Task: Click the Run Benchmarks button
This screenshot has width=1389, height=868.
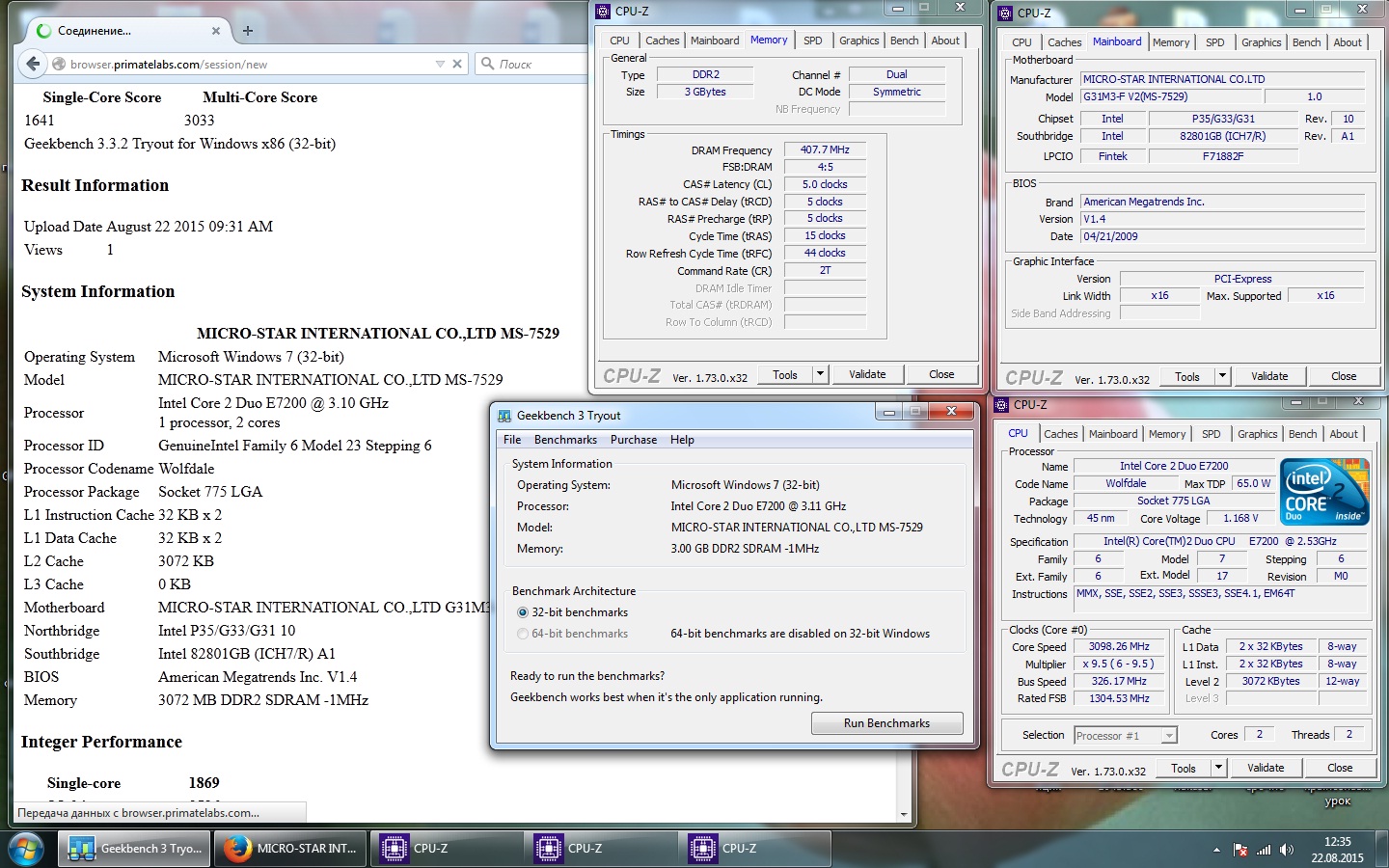Action: coord(886,723)
